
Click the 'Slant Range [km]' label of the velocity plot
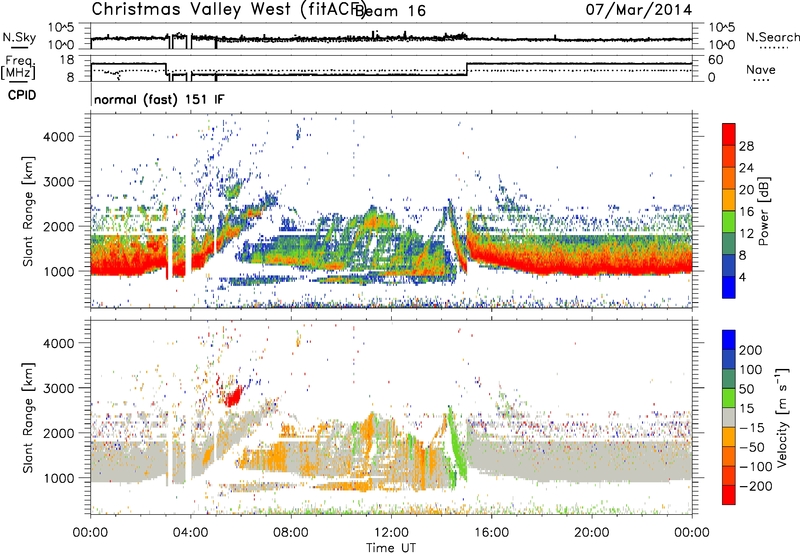[29, 418]
